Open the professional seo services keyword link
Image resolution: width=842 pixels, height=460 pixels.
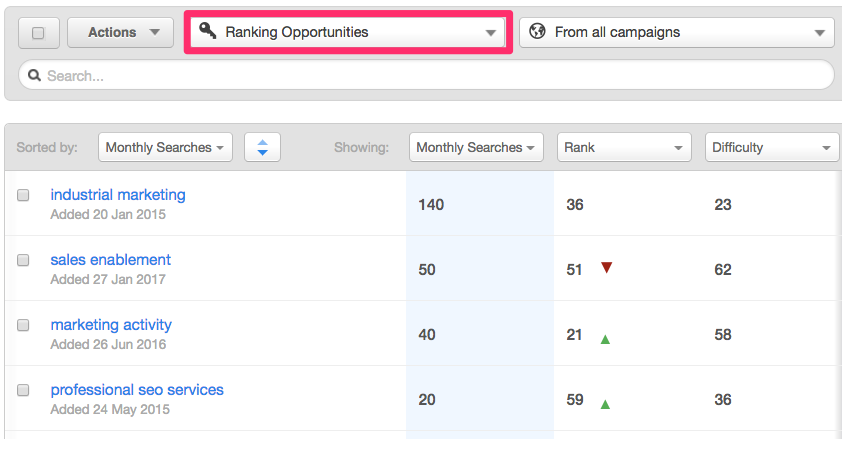[137, 389]
